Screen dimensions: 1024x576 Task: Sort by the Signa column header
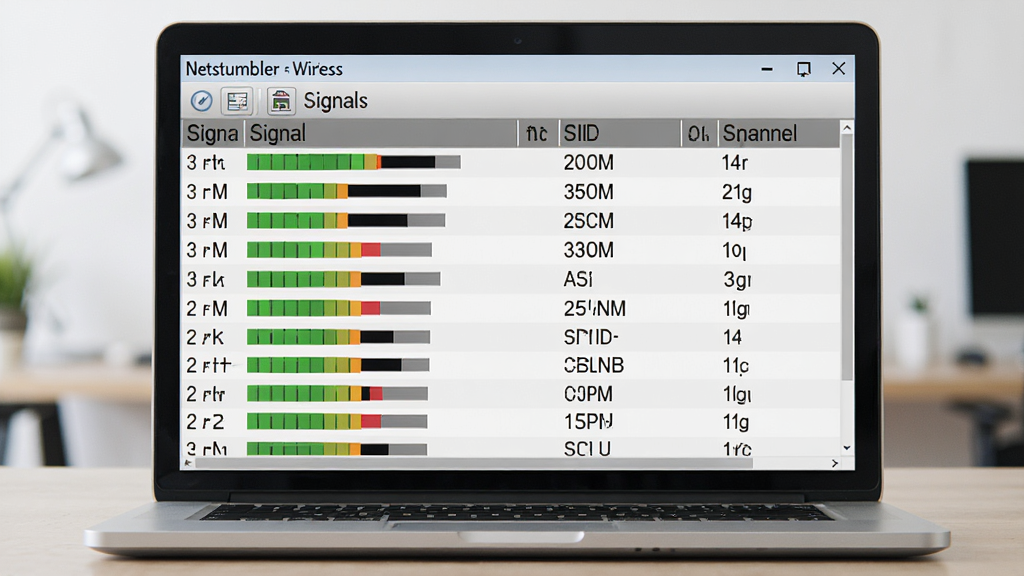click(212, 133)
